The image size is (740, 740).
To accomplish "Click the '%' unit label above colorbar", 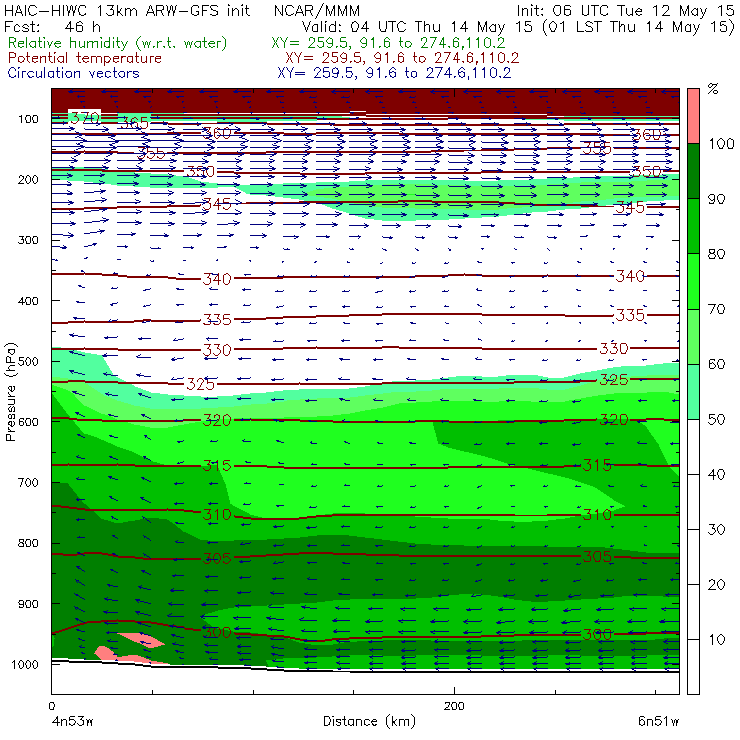I will point(713,89).
